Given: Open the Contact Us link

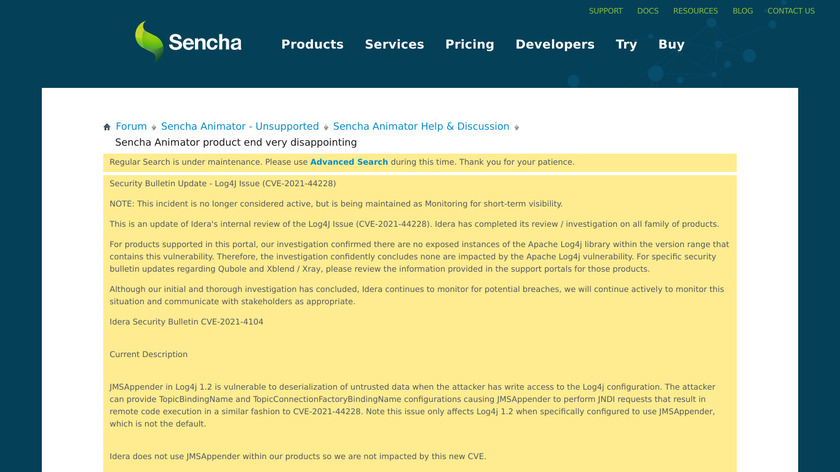Looking at the screenshot, I should click(791, 11).
